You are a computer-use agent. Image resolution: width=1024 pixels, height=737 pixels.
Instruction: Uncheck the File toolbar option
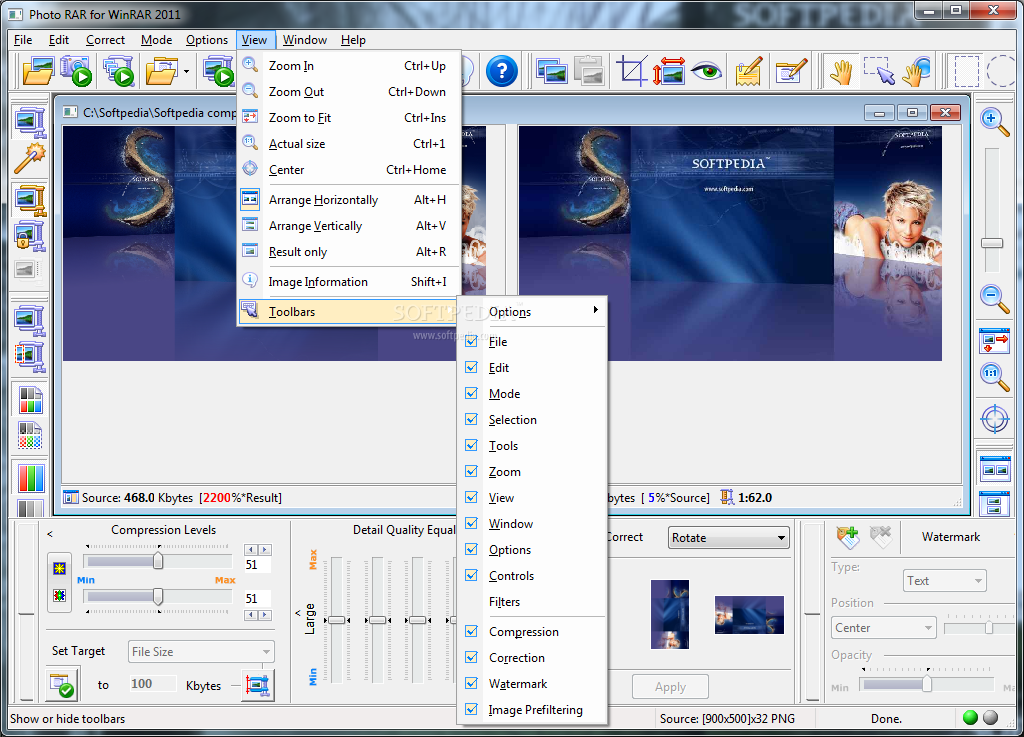tap(472, 341)
